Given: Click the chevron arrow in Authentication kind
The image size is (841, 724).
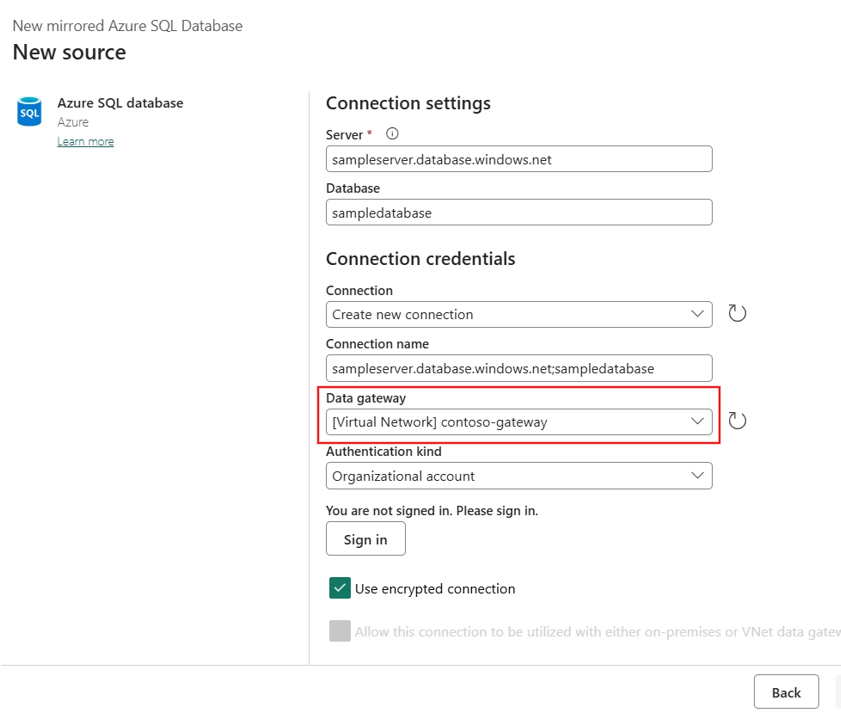Looking at the screenshot, I should pos(697,476).
